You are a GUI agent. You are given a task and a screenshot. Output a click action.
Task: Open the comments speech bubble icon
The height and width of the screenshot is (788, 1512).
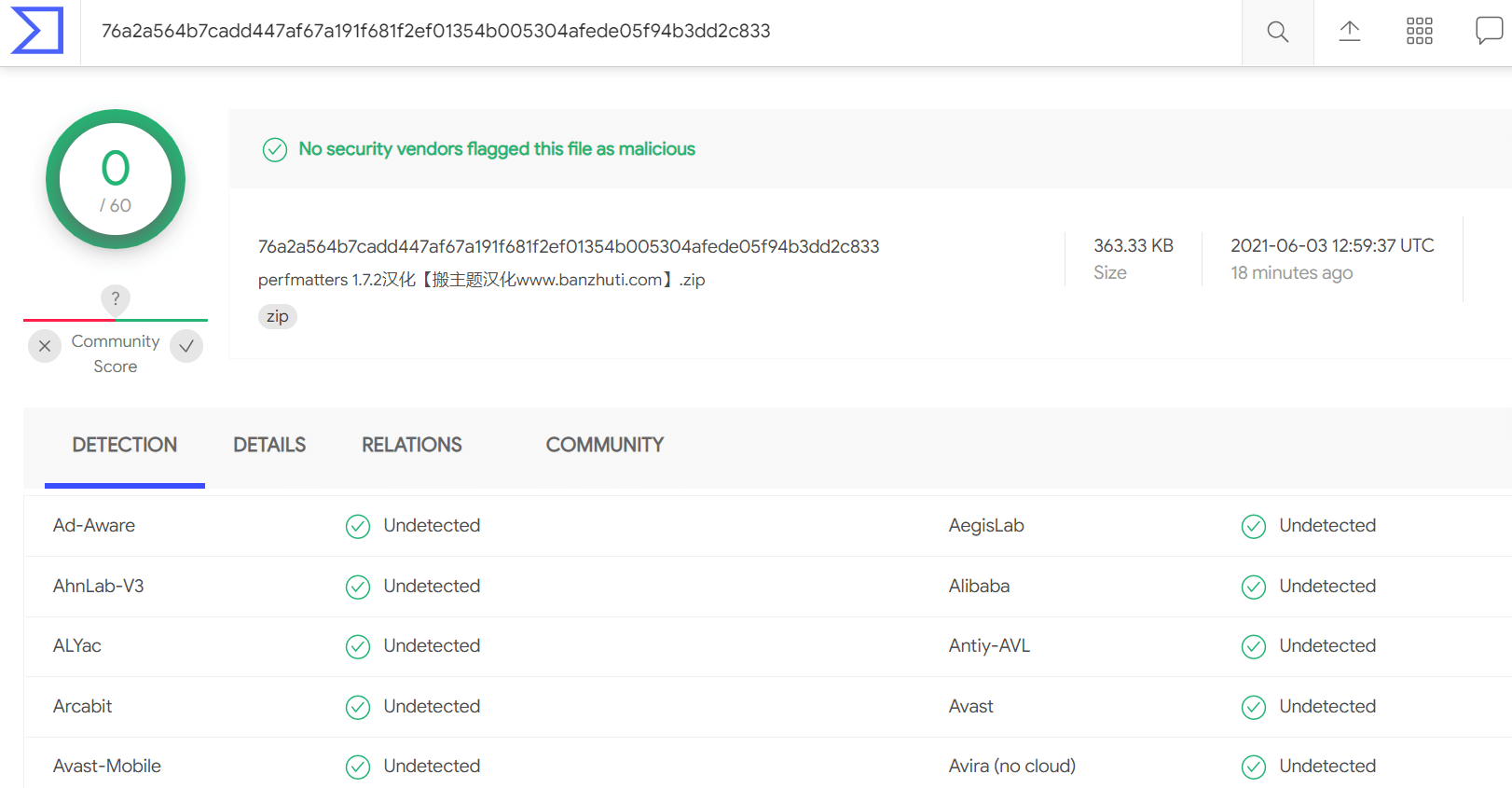pos(1489,31)
